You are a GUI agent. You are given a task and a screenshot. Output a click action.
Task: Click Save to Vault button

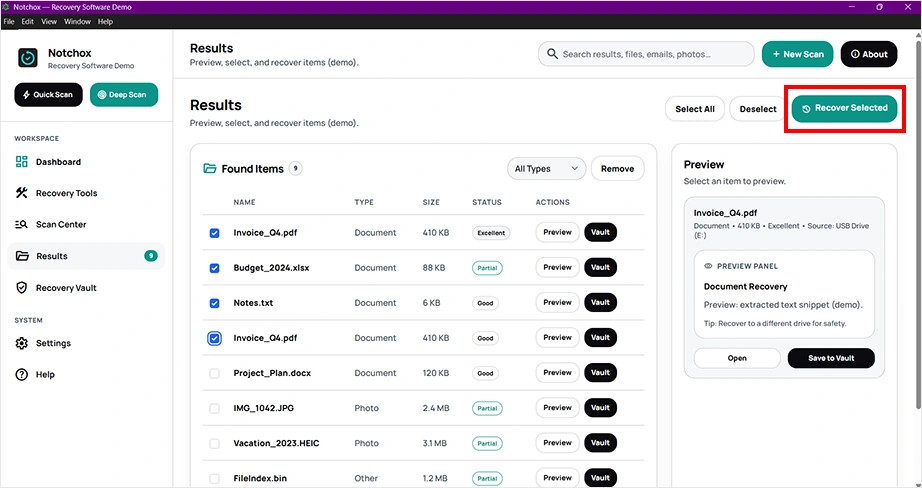[x=831, y=358]
